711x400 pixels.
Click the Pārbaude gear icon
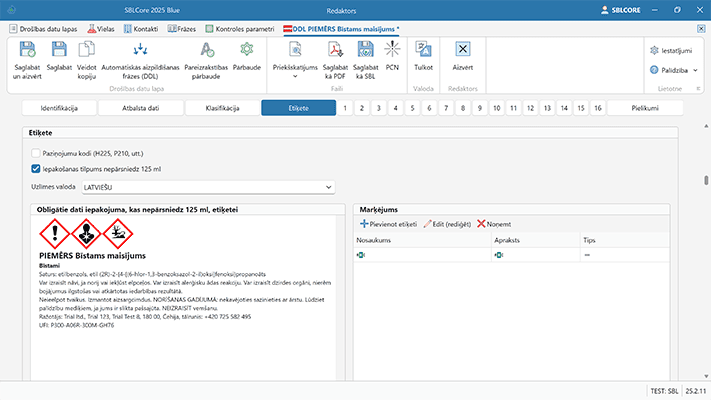(246, 48)
